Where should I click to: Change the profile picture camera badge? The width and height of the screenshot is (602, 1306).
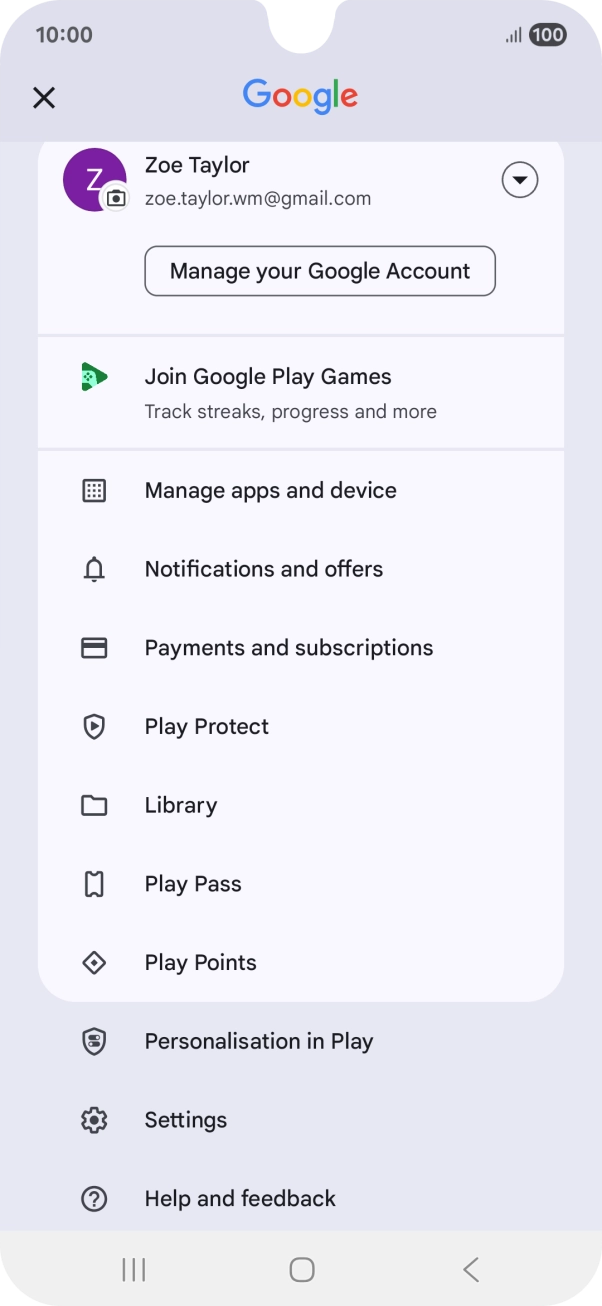[x=117, y=198]
